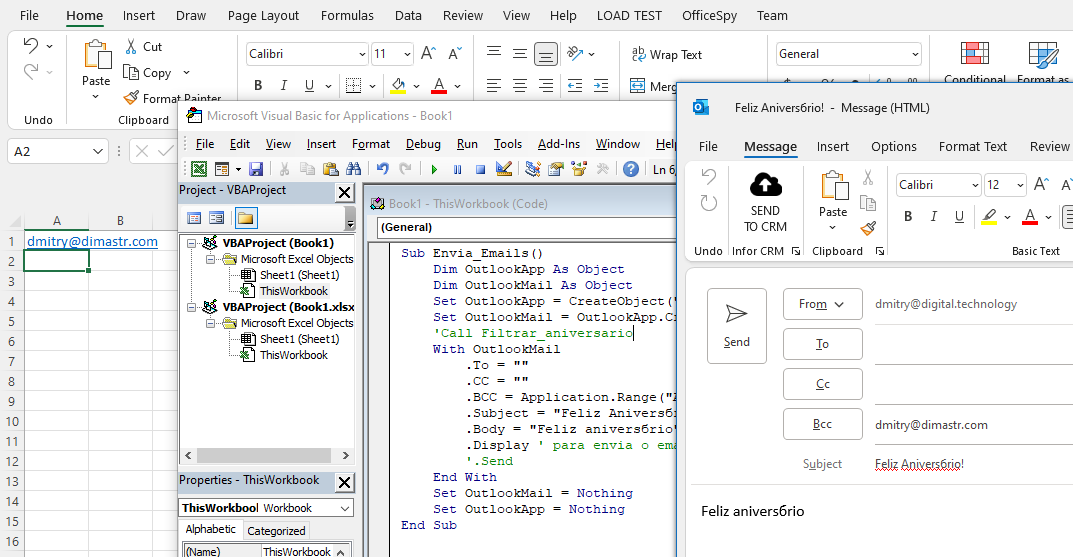Viewport: 1073px width, 557px height.
Task: Click Save icon in VBA toolbar
Action: (x=256, y=169)
